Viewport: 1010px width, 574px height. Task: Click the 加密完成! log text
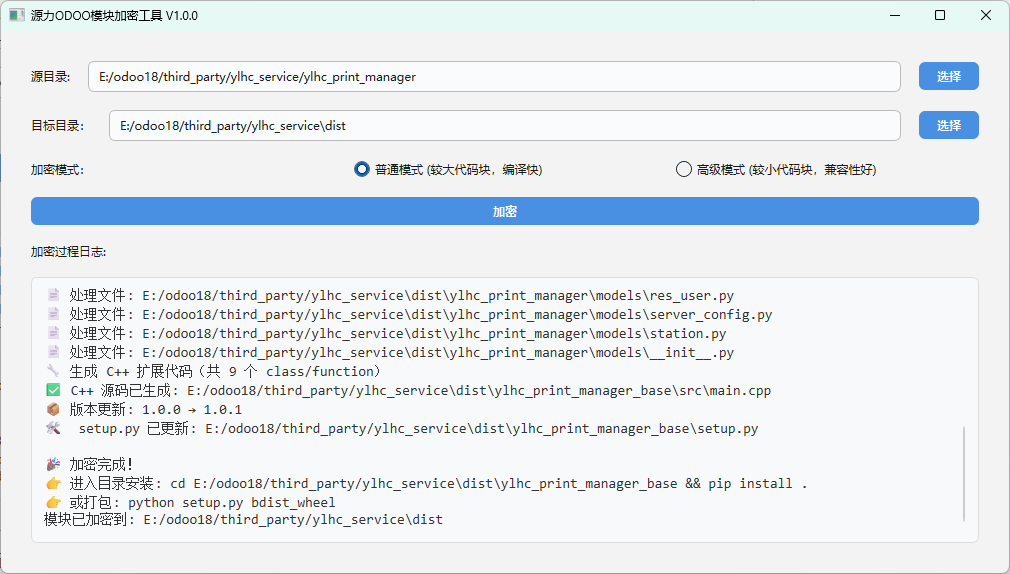pyautogui.click(x=101, y=464)
